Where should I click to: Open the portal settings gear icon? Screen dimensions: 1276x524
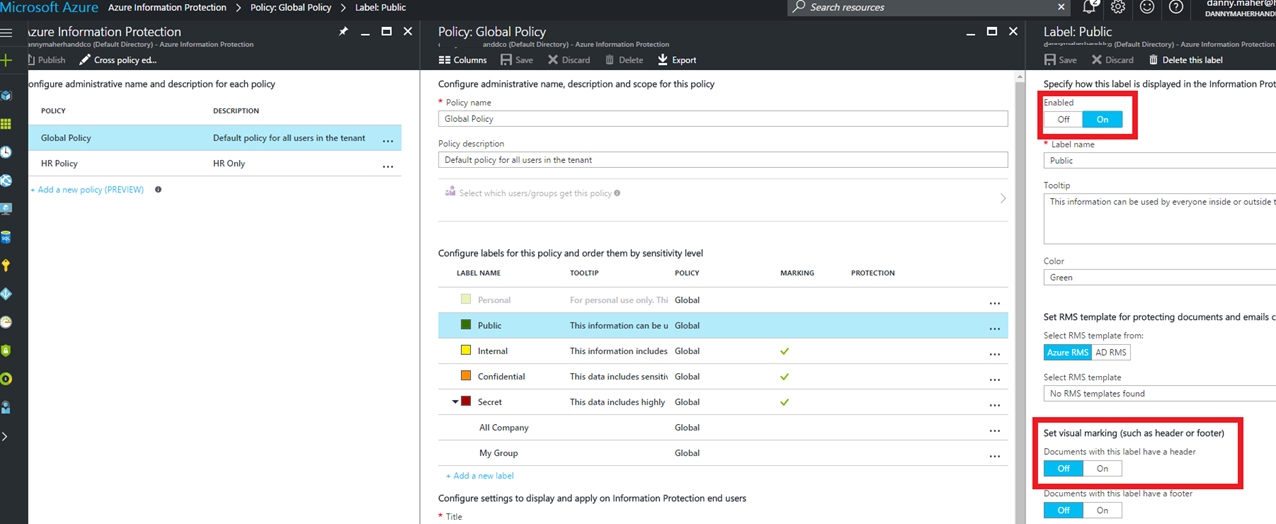coord(1118,7)
